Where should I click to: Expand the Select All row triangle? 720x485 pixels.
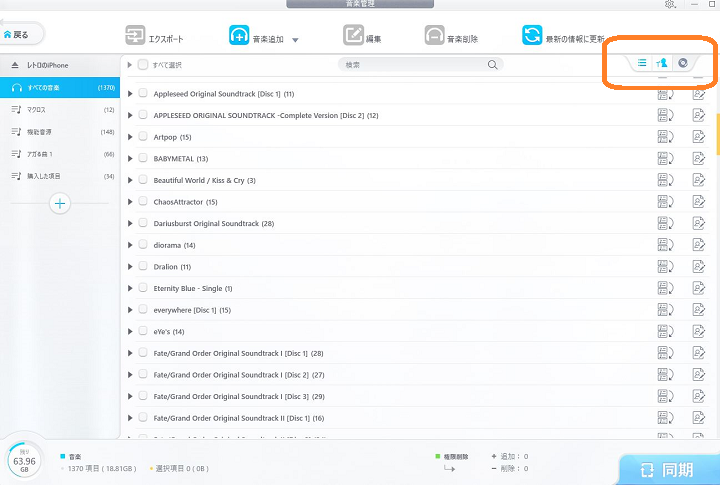[x=129, y=65]
